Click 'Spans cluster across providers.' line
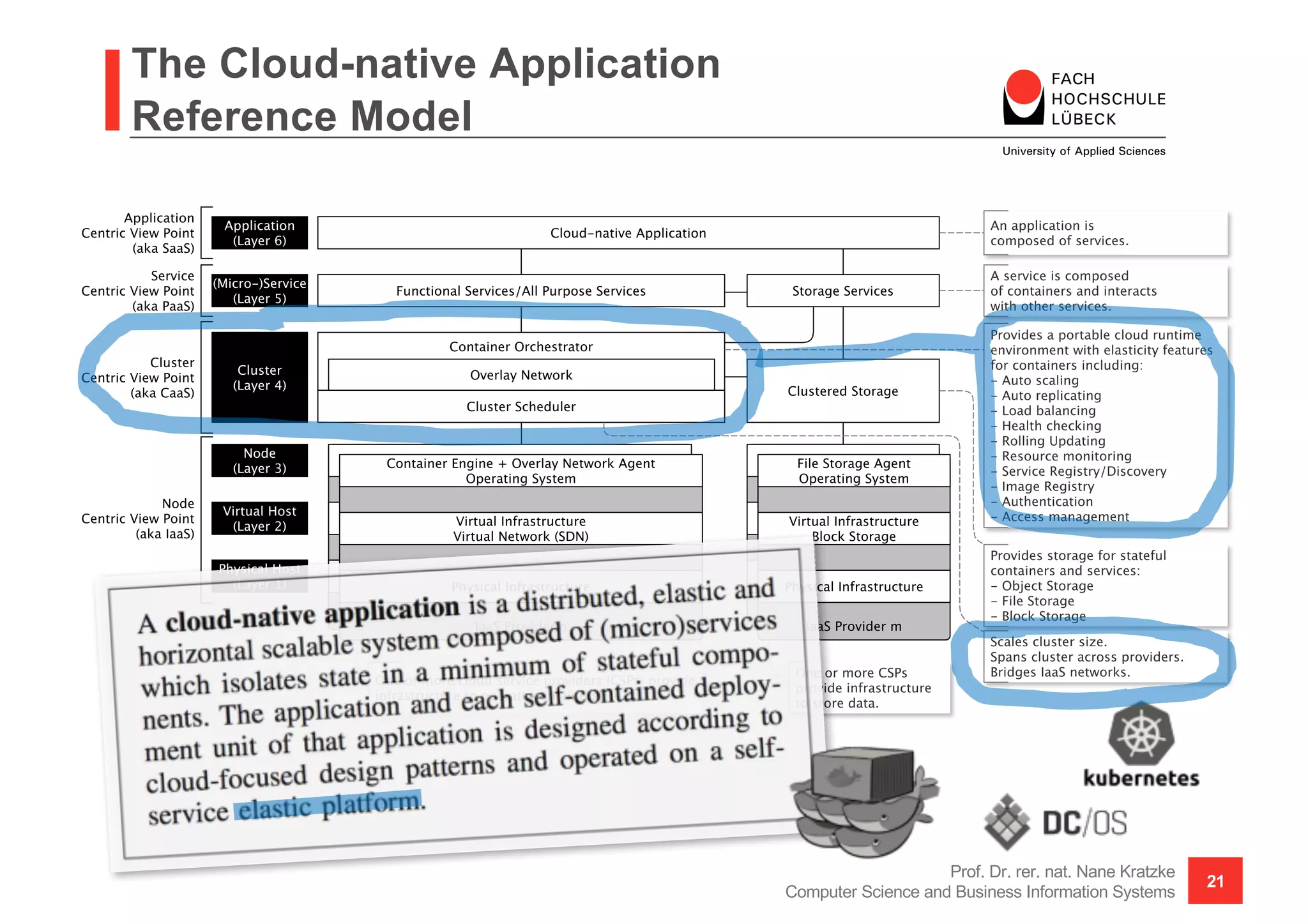1308x924 pixels. (1087, 657)
